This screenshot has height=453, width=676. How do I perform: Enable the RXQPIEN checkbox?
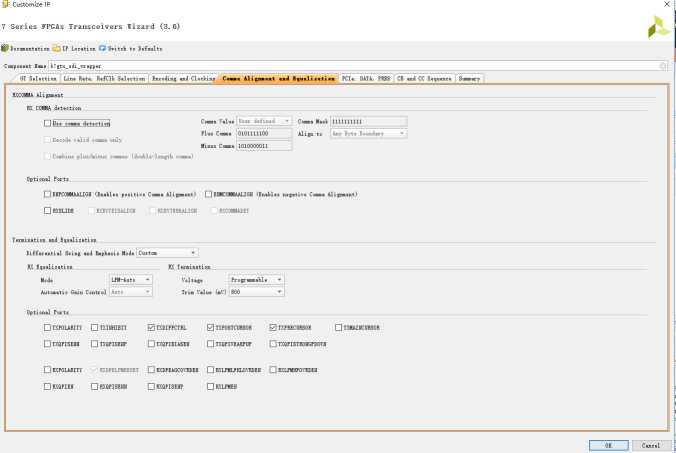point(47,387)
